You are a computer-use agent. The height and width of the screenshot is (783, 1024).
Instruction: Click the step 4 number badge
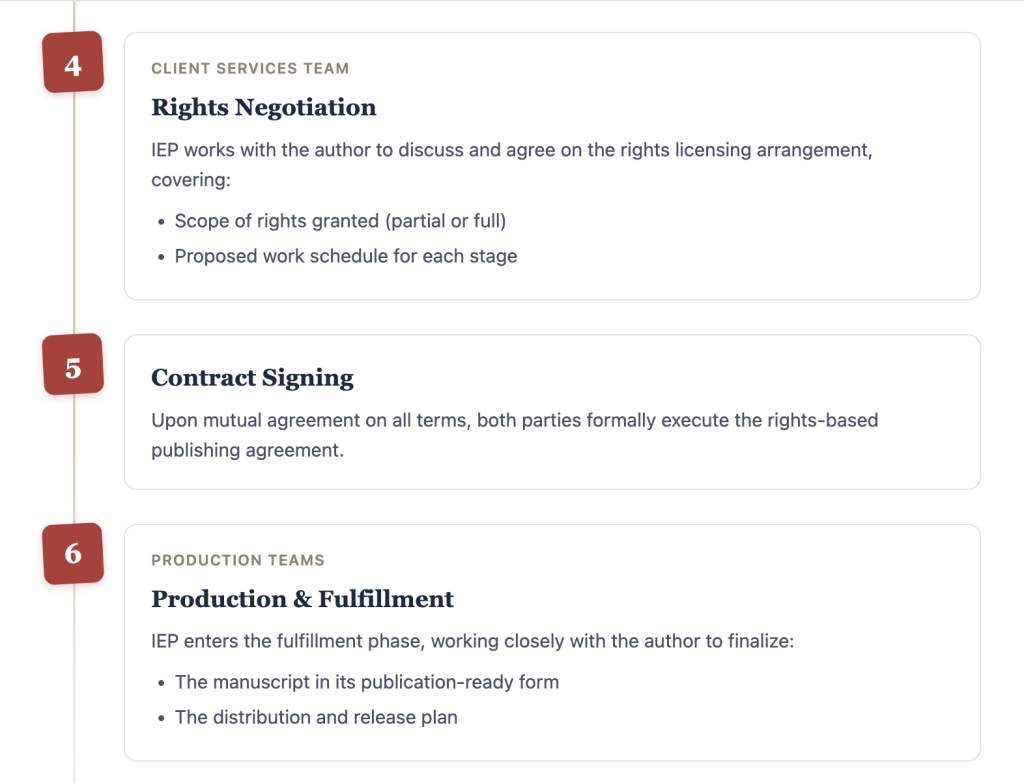tap(73, 62)
